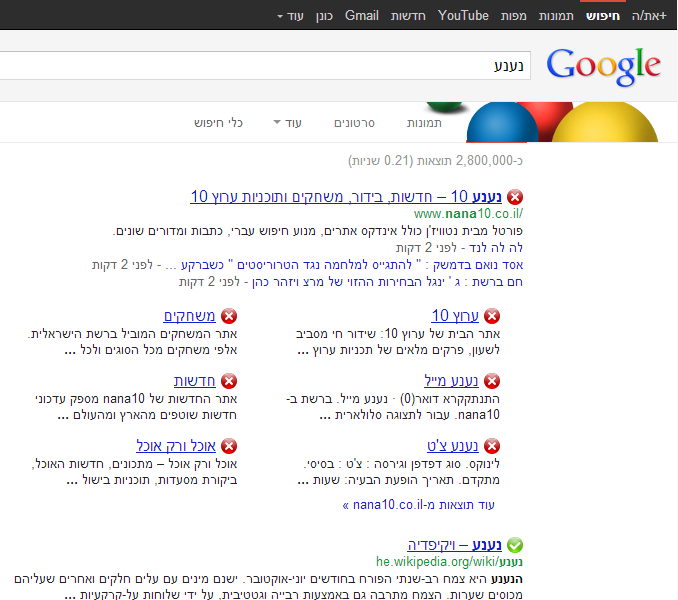Screen dimensions: 678x600
Task: Click red X icon beside ערוץ 10 sitelink
Action: coord(492,316)
